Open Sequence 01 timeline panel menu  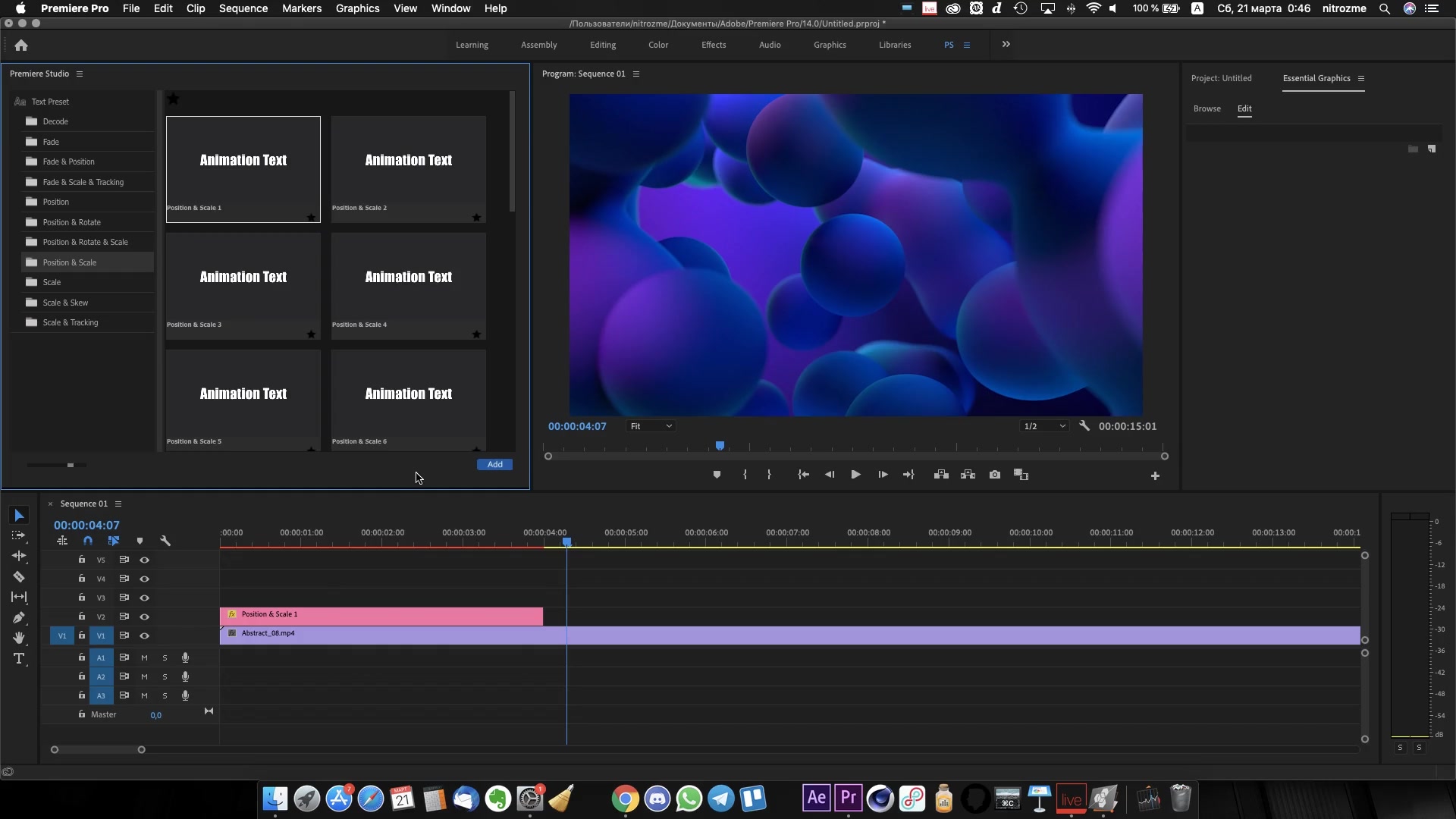[x=118, y=504]
